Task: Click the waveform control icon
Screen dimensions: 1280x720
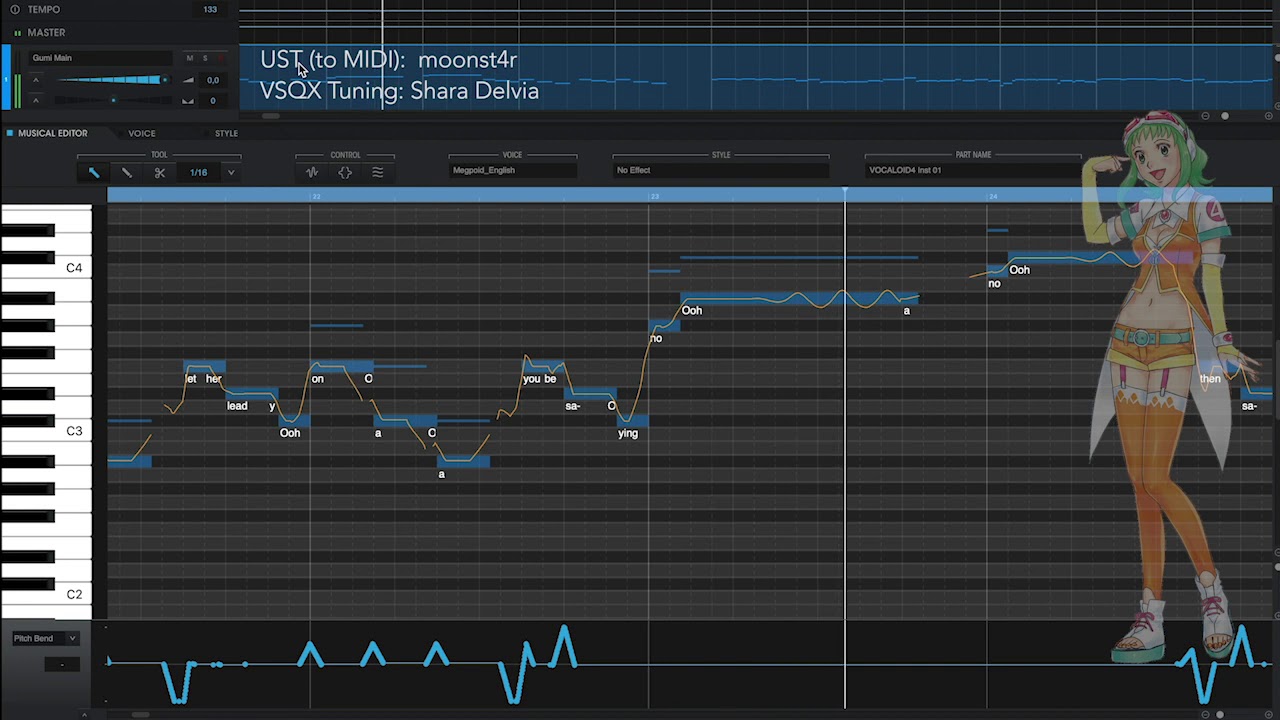Action: pos(312,172)
